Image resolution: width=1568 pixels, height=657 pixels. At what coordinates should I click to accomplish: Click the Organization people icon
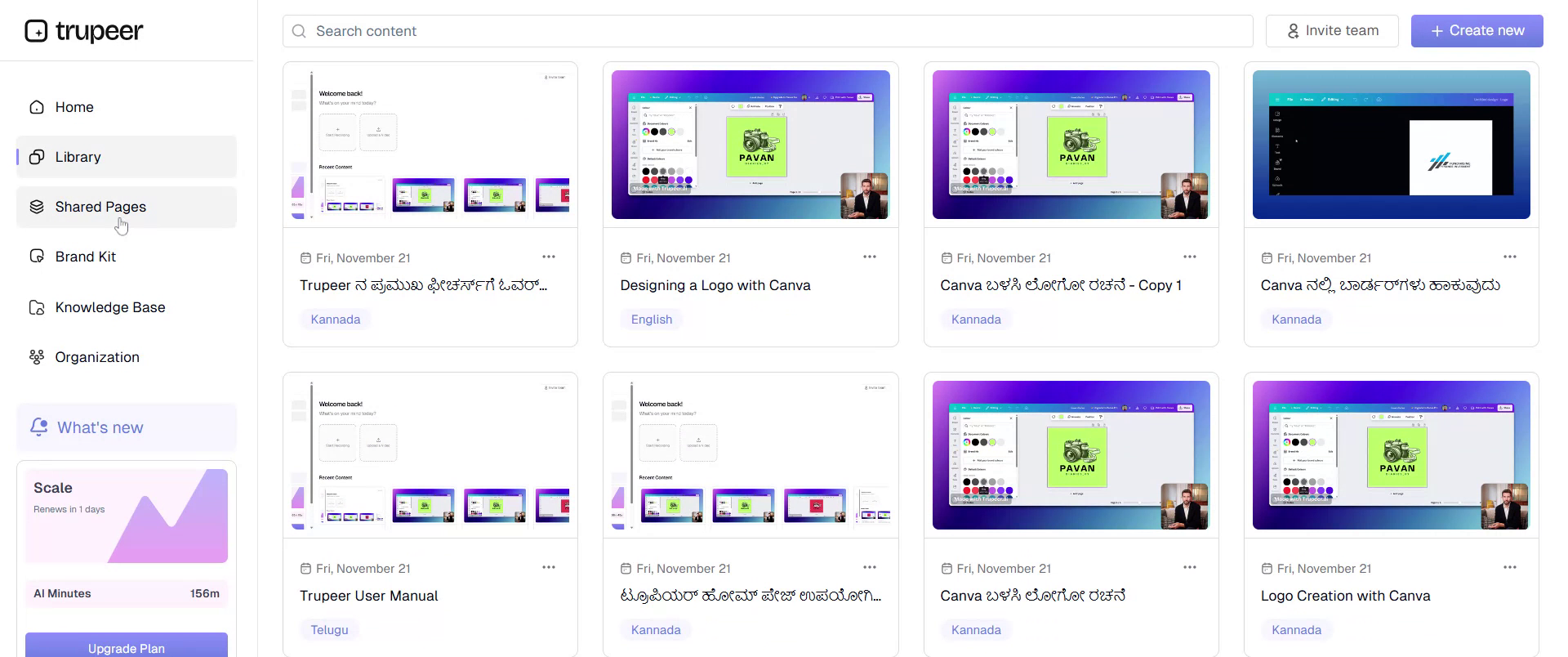click(x=37, y=357)
